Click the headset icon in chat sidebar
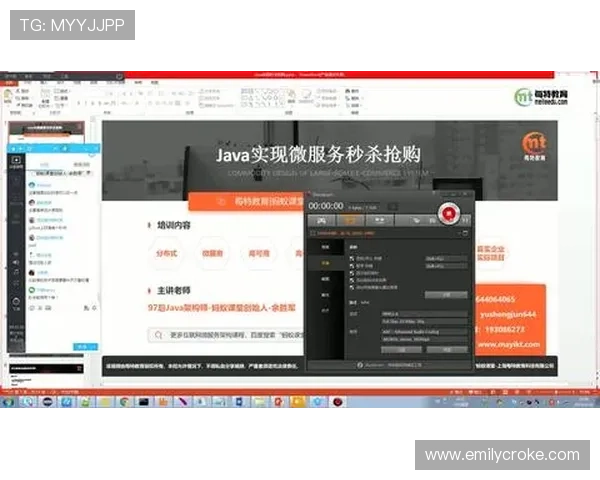Viewport: 600px width, 480px height. tap(16, 301)
